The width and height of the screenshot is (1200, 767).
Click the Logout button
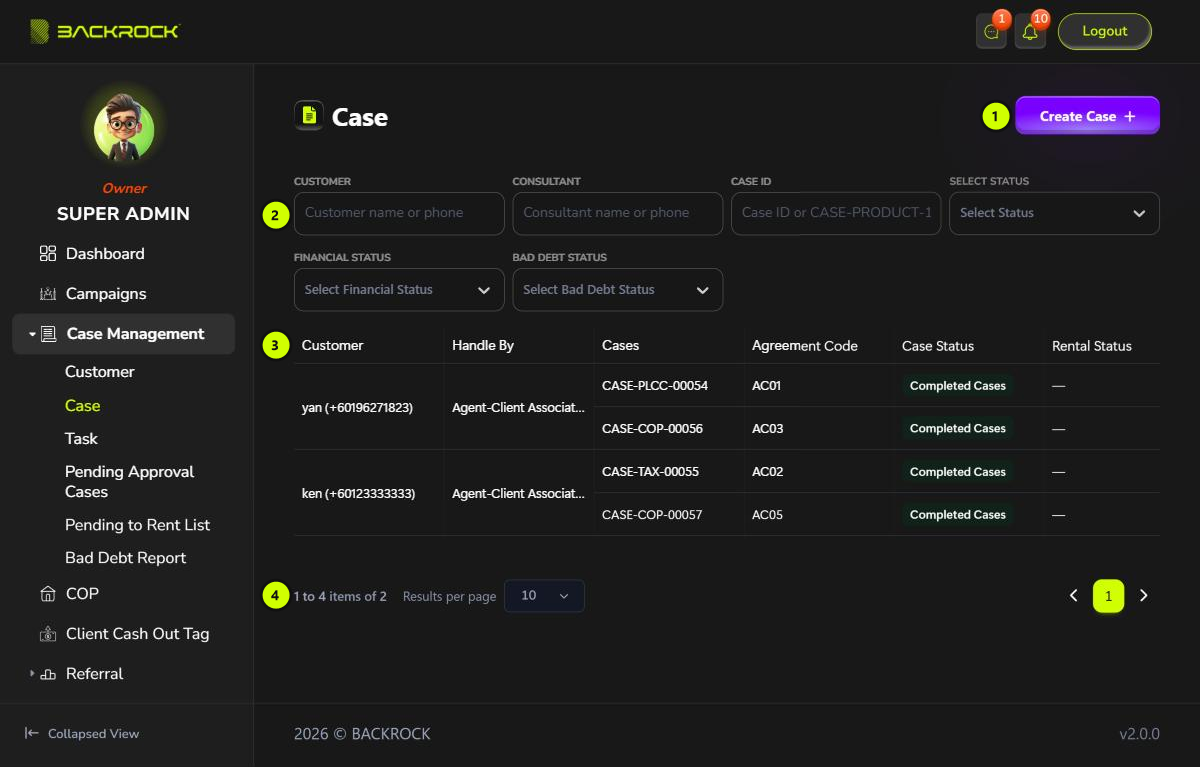[1105, 32]
